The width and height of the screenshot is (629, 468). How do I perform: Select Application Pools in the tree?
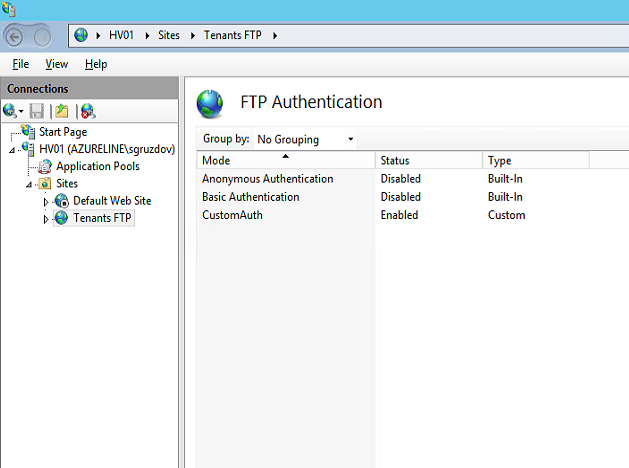(98, 166)
